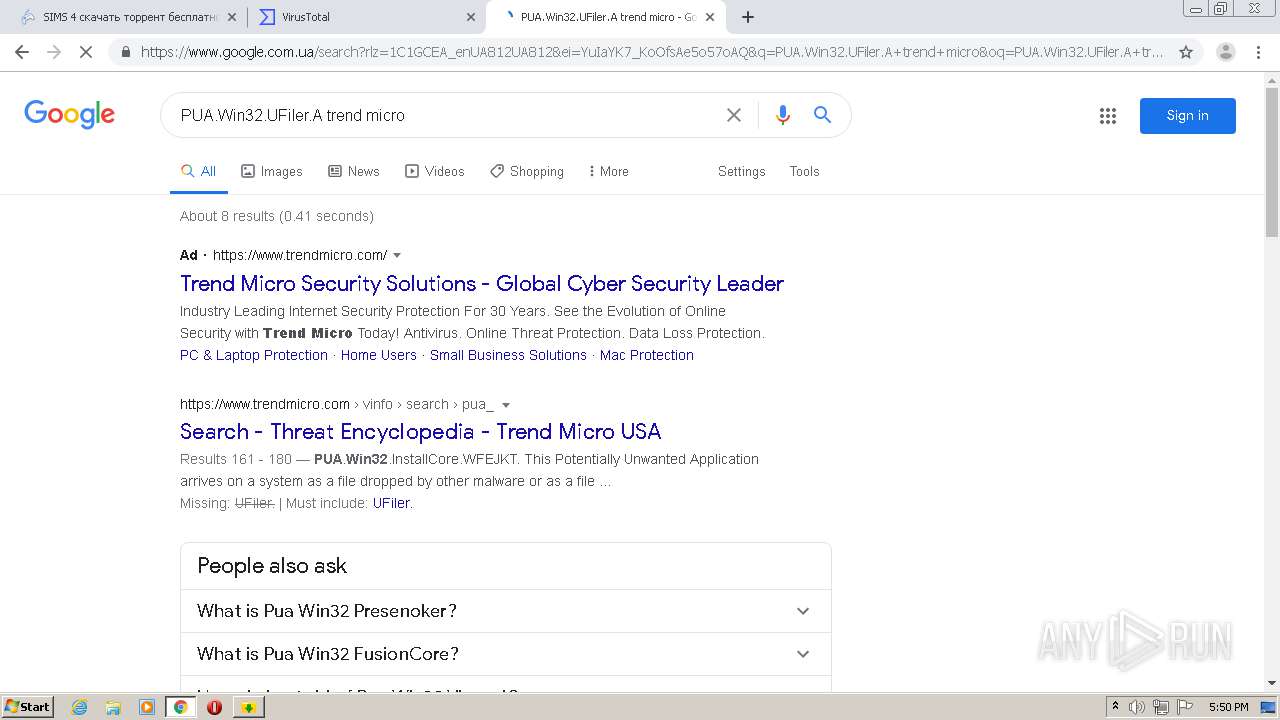Switch to News results
The height and width of the screenshot is (720, 1280).
click(x=354, y=171)
